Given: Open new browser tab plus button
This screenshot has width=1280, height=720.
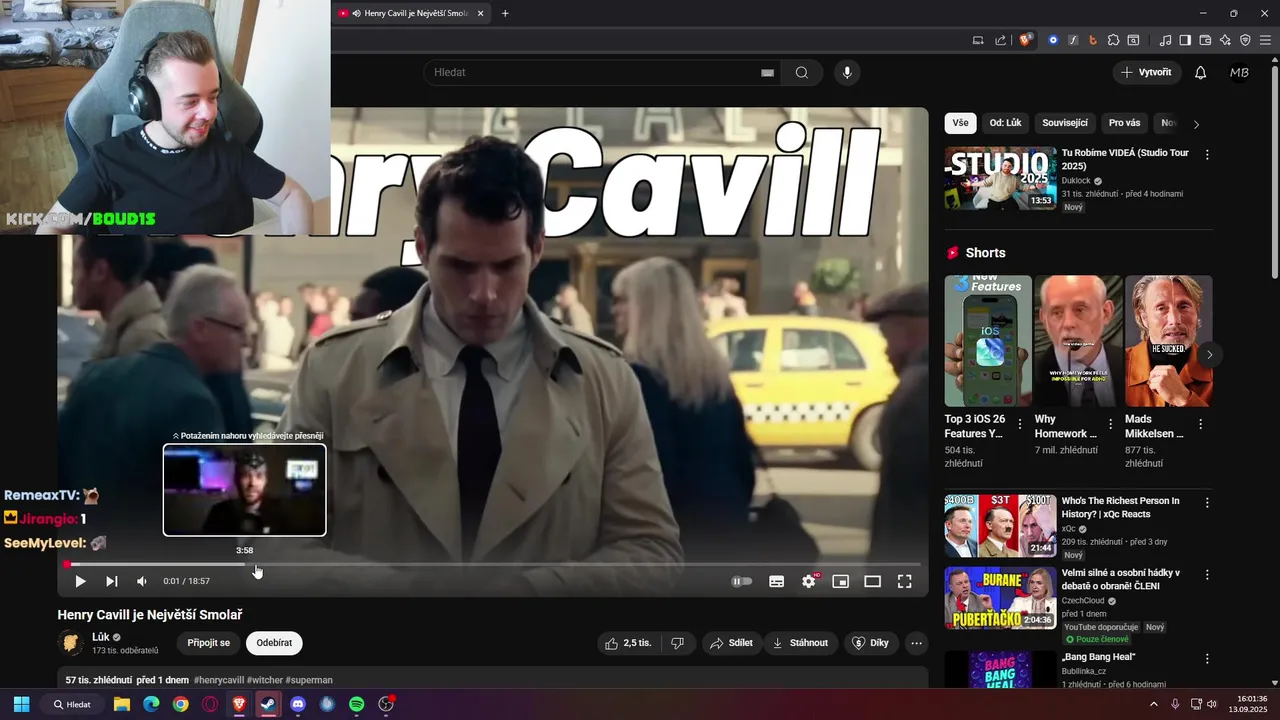Looking at the screenshot, I should pyautogui.click(x=505, y=13).
